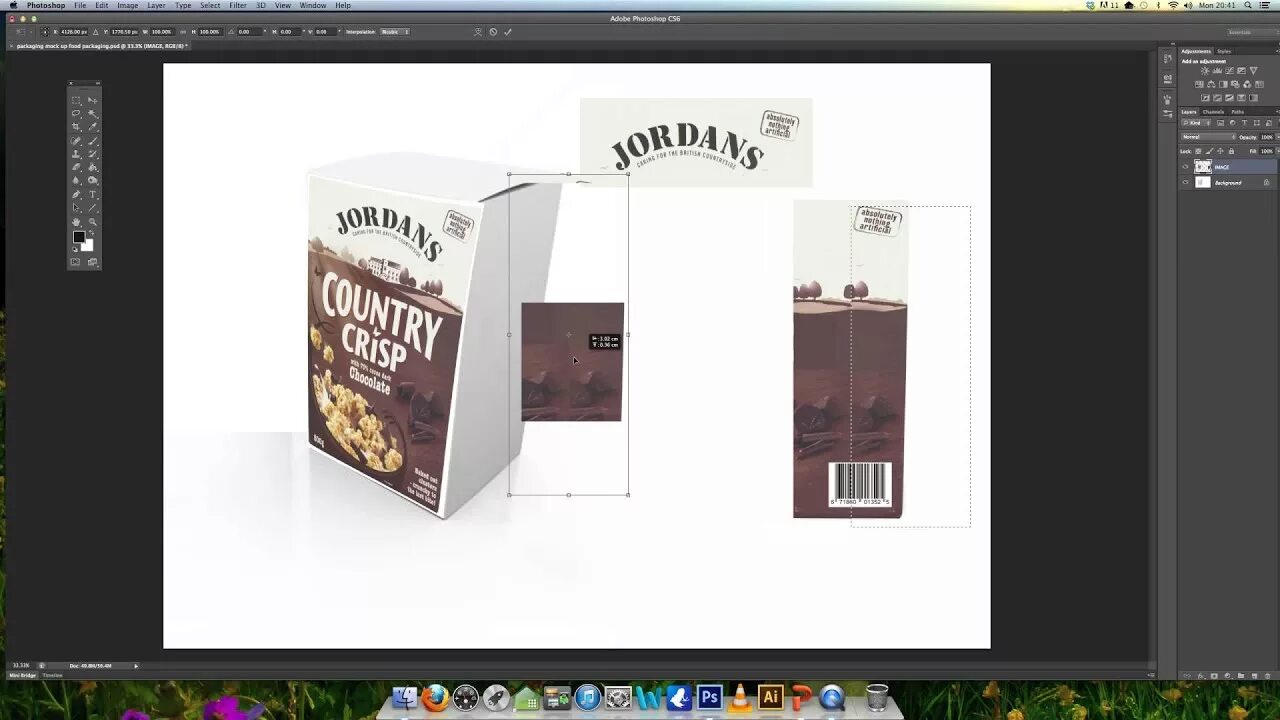This screenshot has height=720, width=1280.
Task: Click the foreground color swatch
Action: (x=79, y=237)
